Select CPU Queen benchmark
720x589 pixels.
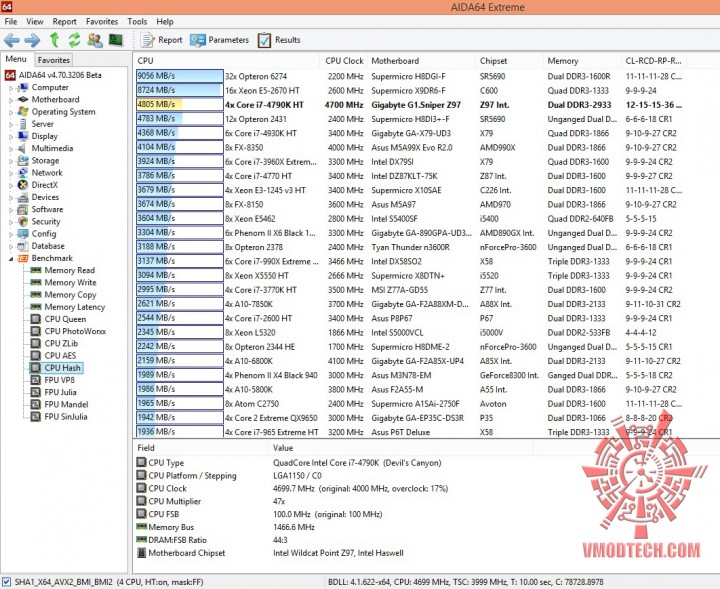pos(65,319)
